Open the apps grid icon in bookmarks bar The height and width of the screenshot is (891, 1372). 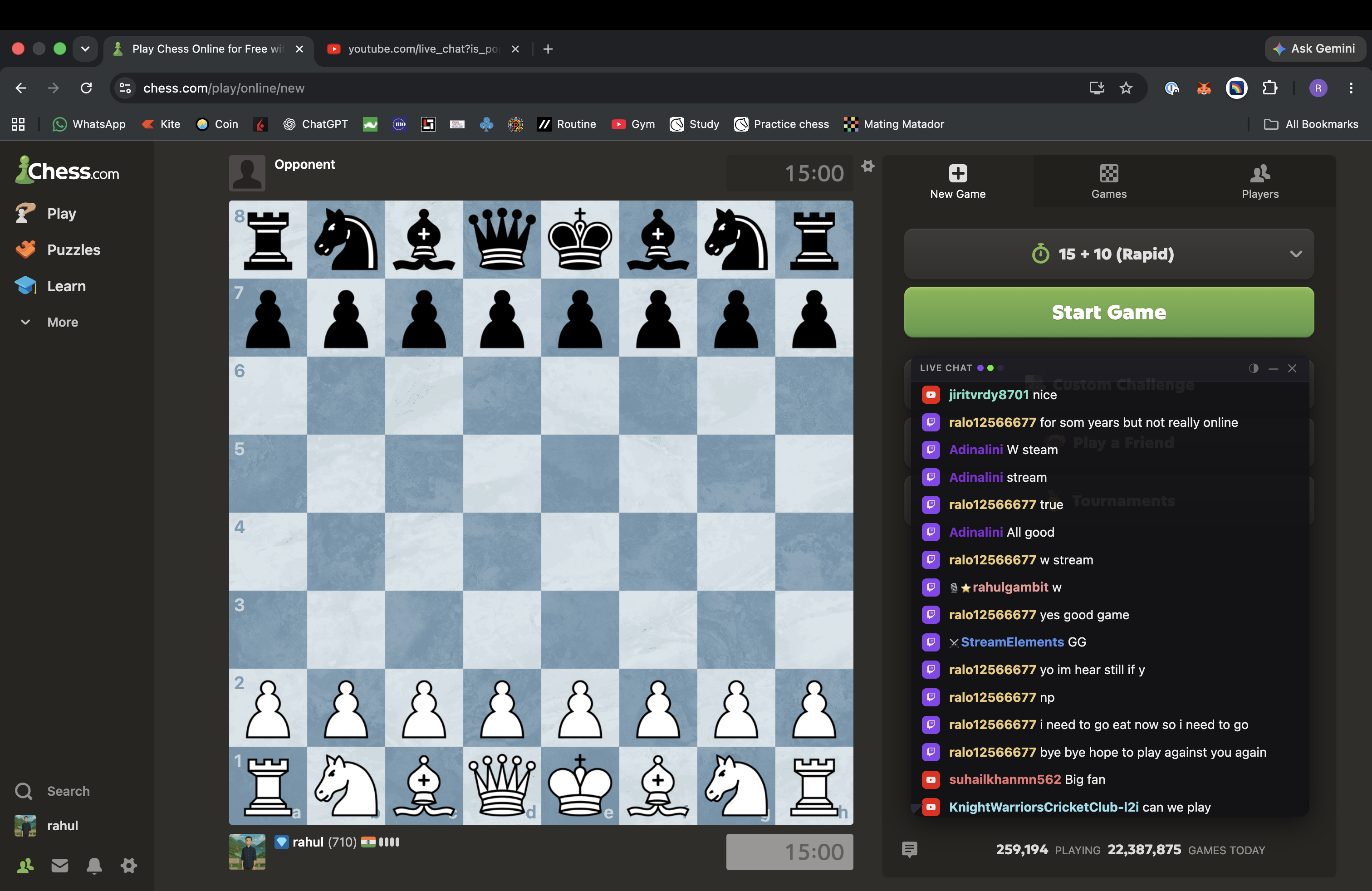18,124
